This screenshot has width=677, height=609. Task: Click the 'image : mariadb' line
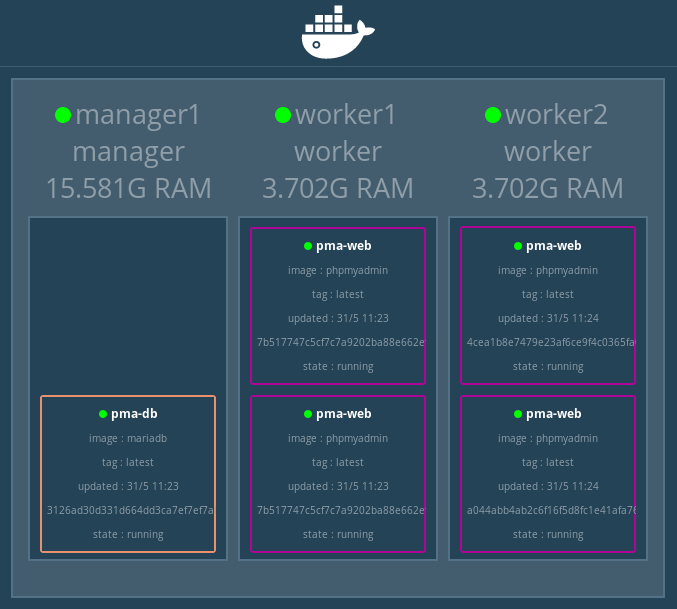click(x=128, y=438)
